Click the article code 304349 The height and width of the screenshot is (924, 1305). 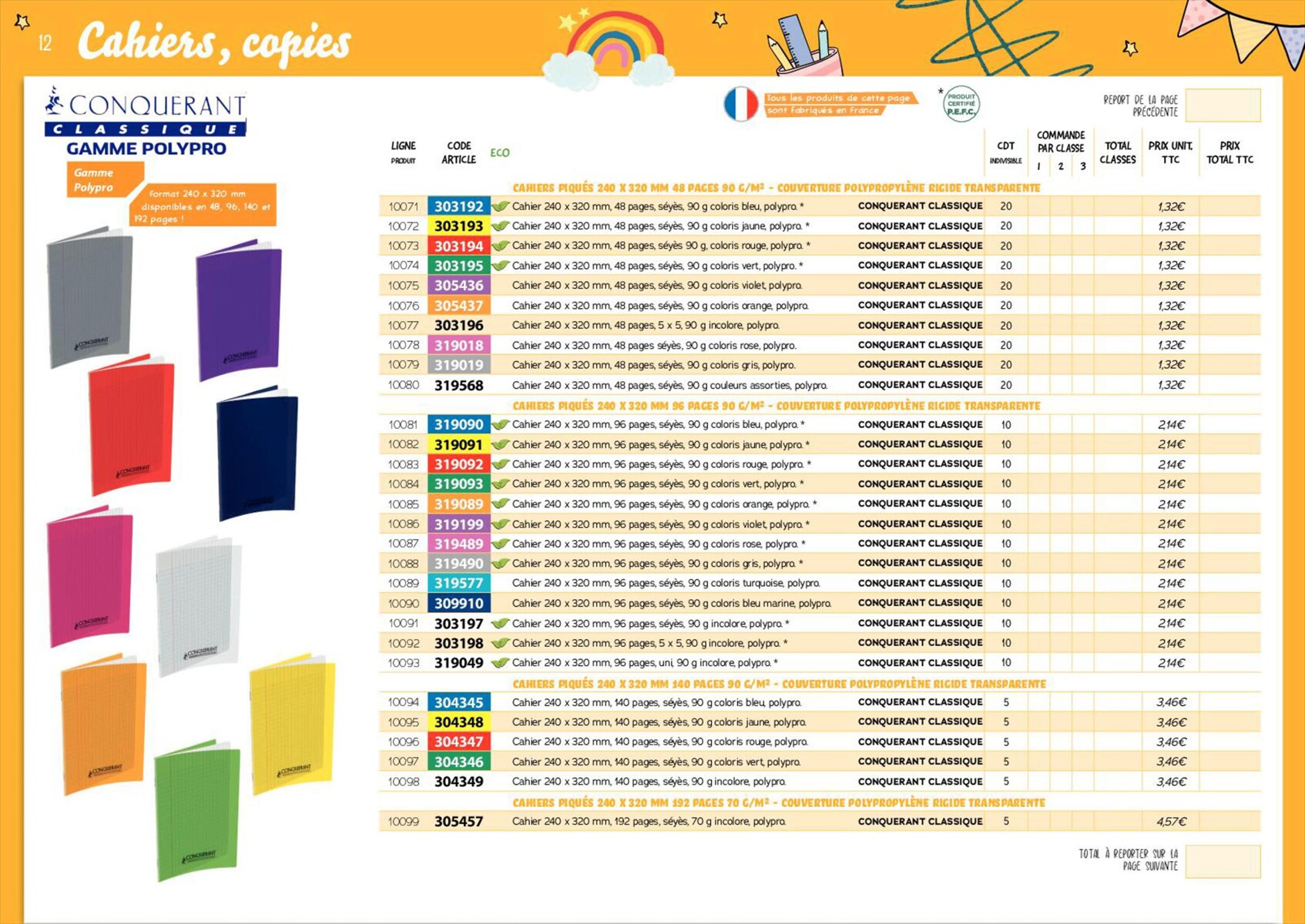point(459,782)
